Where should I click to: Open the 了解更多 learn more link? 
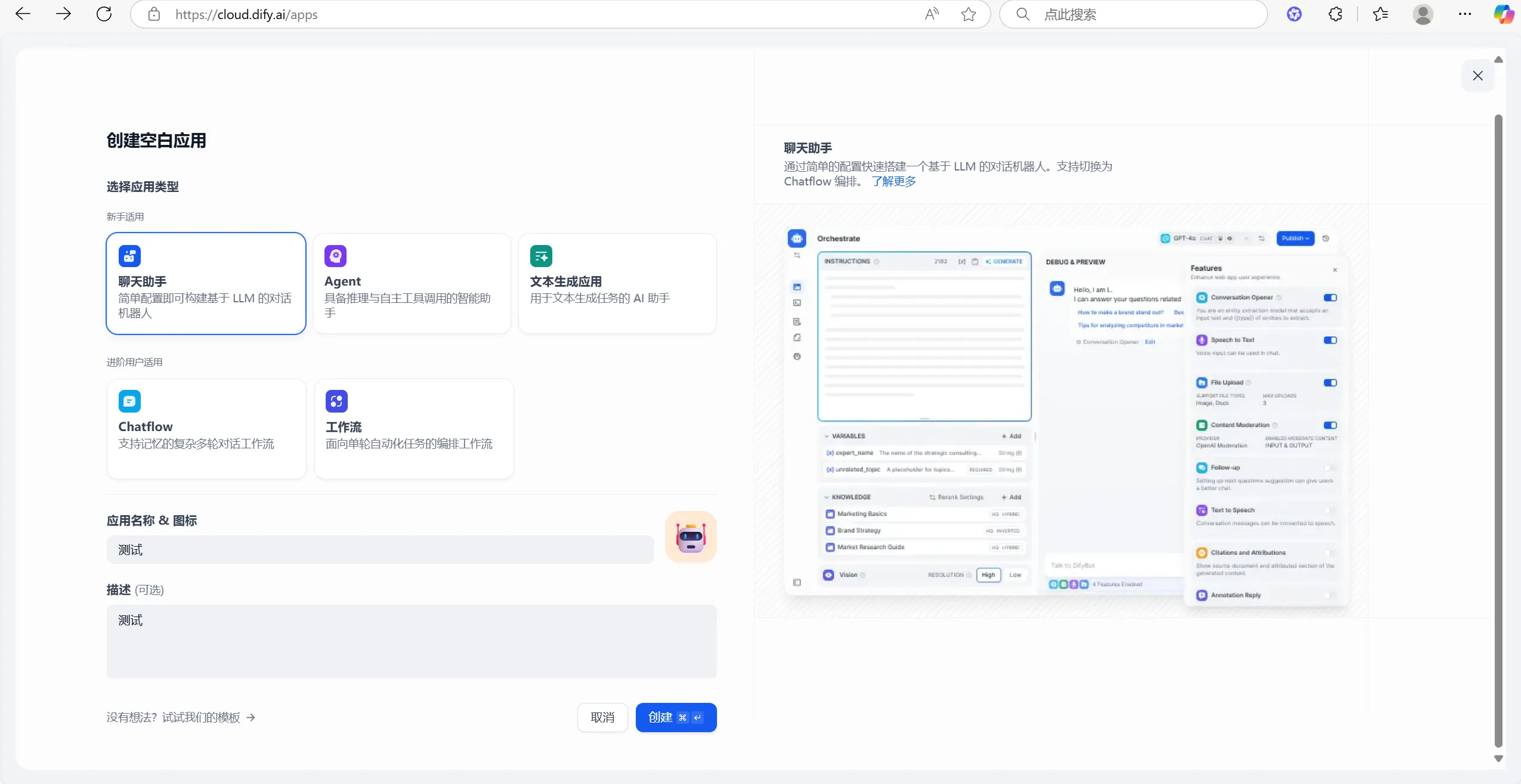[893, 181]
